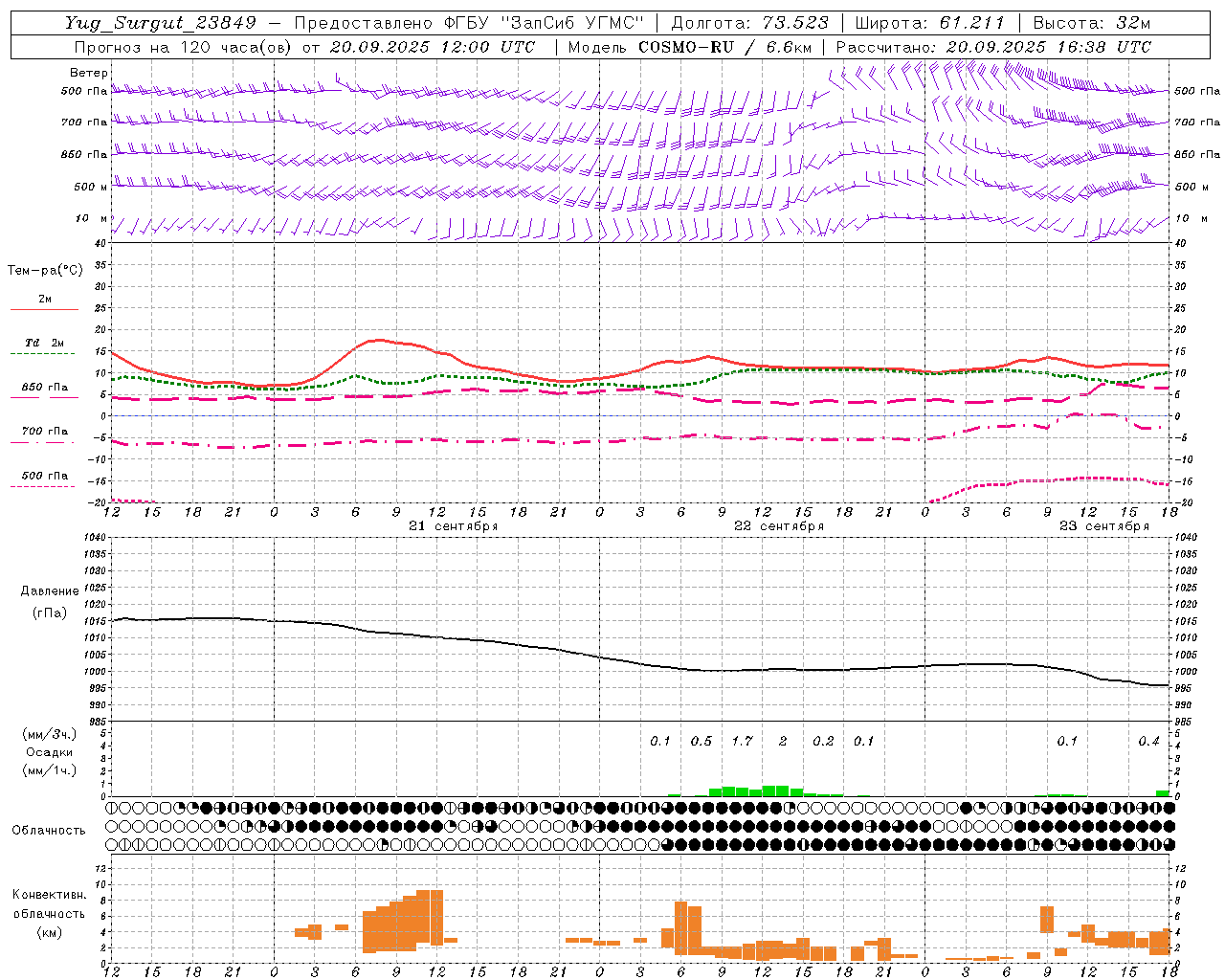The width and height of the screenshot is (1225, 980).
Task: Click the 'Давление' panel label
Action: pos(50,591)
